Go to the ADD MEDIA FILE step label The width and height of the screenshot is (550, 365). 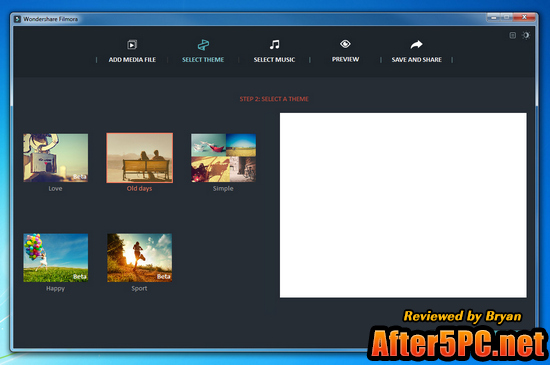pyautogui.click(x=132, y=60)
